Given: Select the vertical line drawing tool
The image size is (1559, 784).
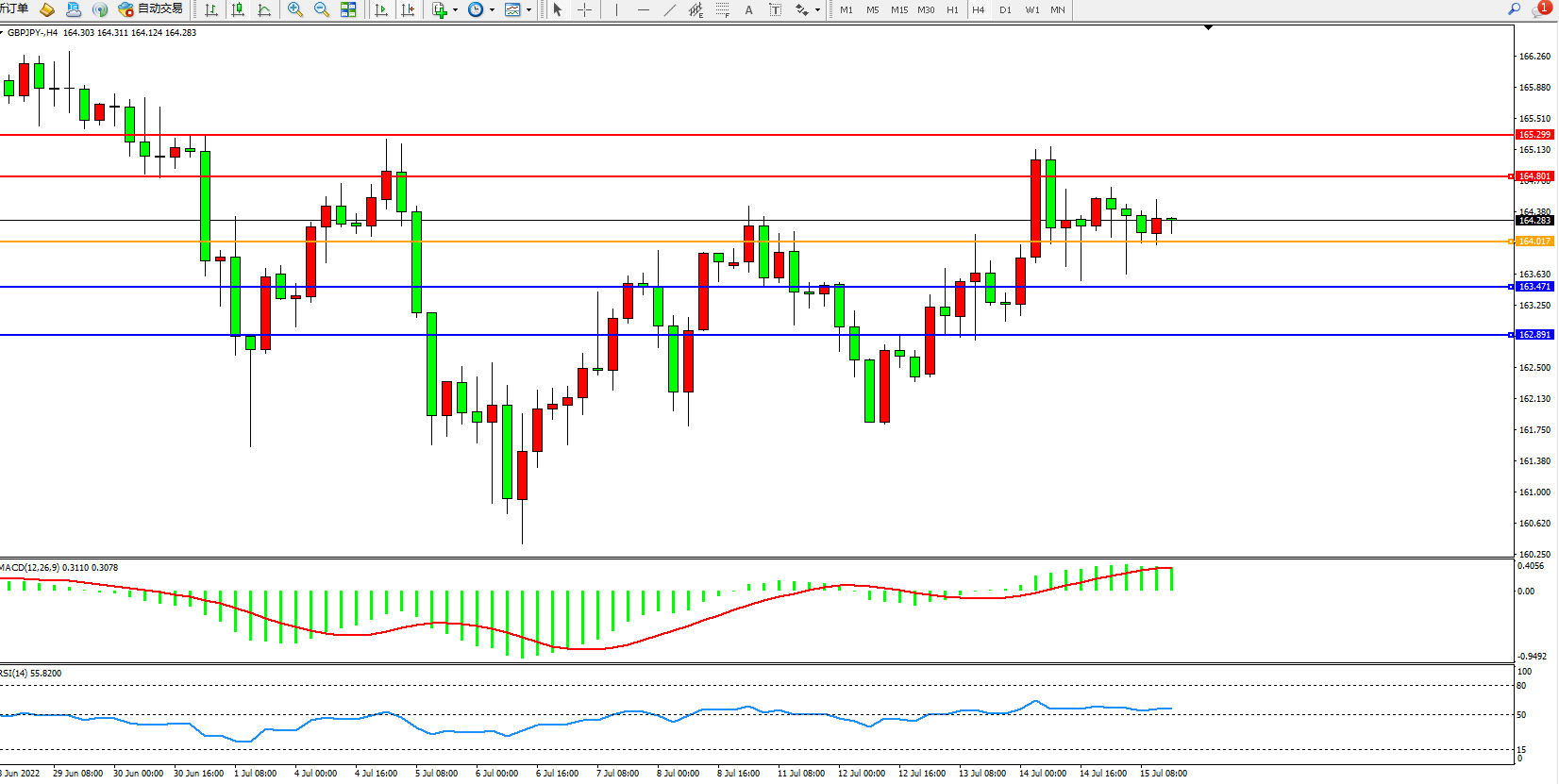Looking at the screenshot, I should click(616, 9).
